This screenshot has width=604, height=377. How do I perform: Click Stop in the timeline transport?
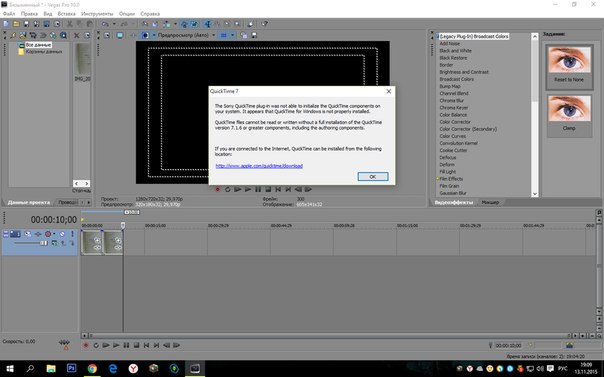136,345
